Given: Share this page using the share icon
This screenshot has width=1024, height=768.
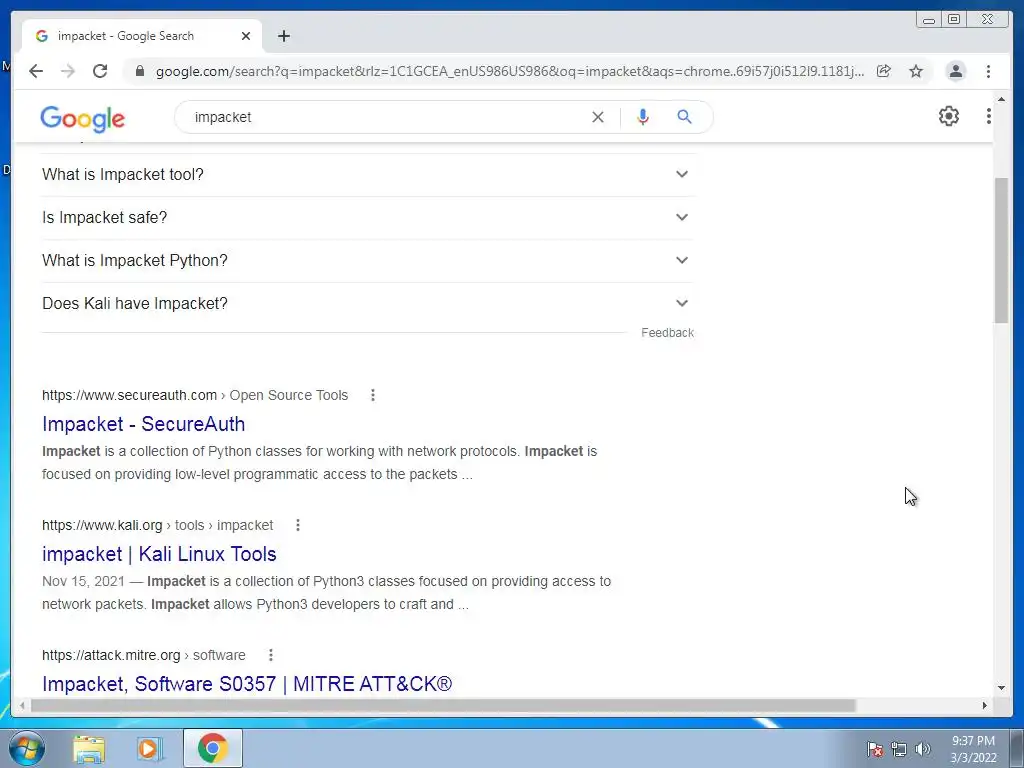Looking at the screenshot, I should [884, 71].
